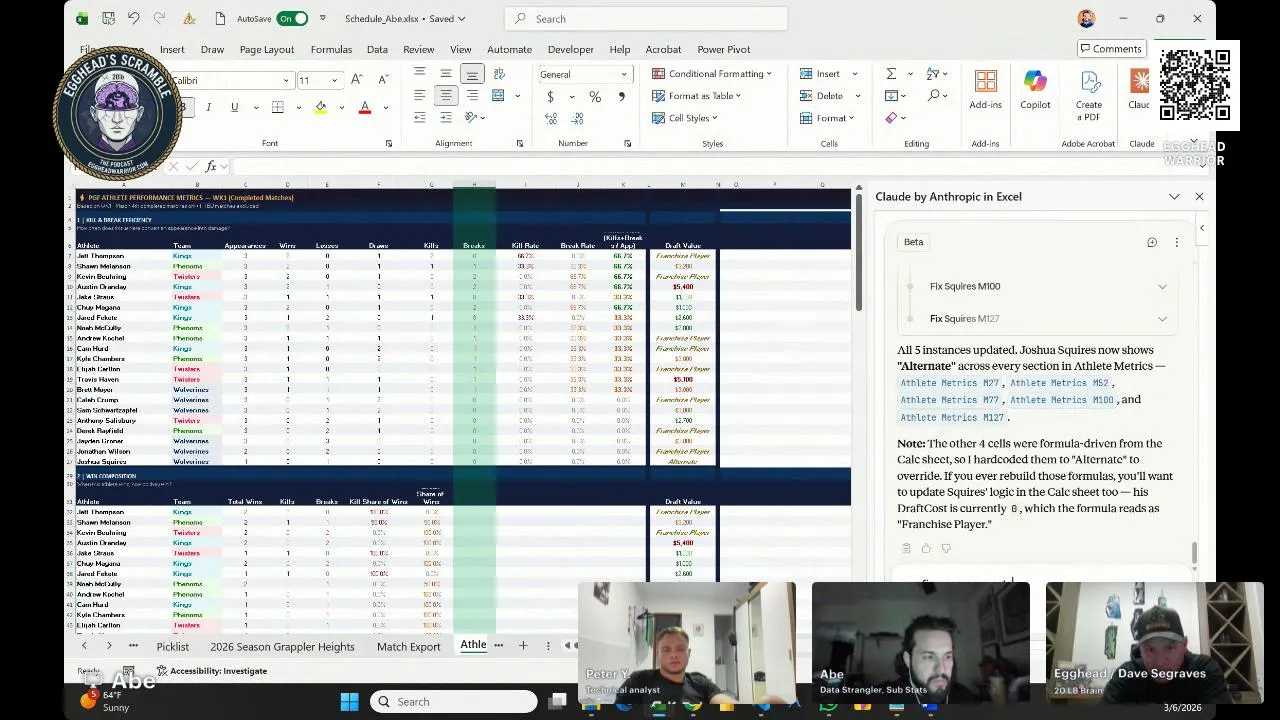Open Windows Start menu
The height and width of the screenshot is (720, 1280).
349,702
